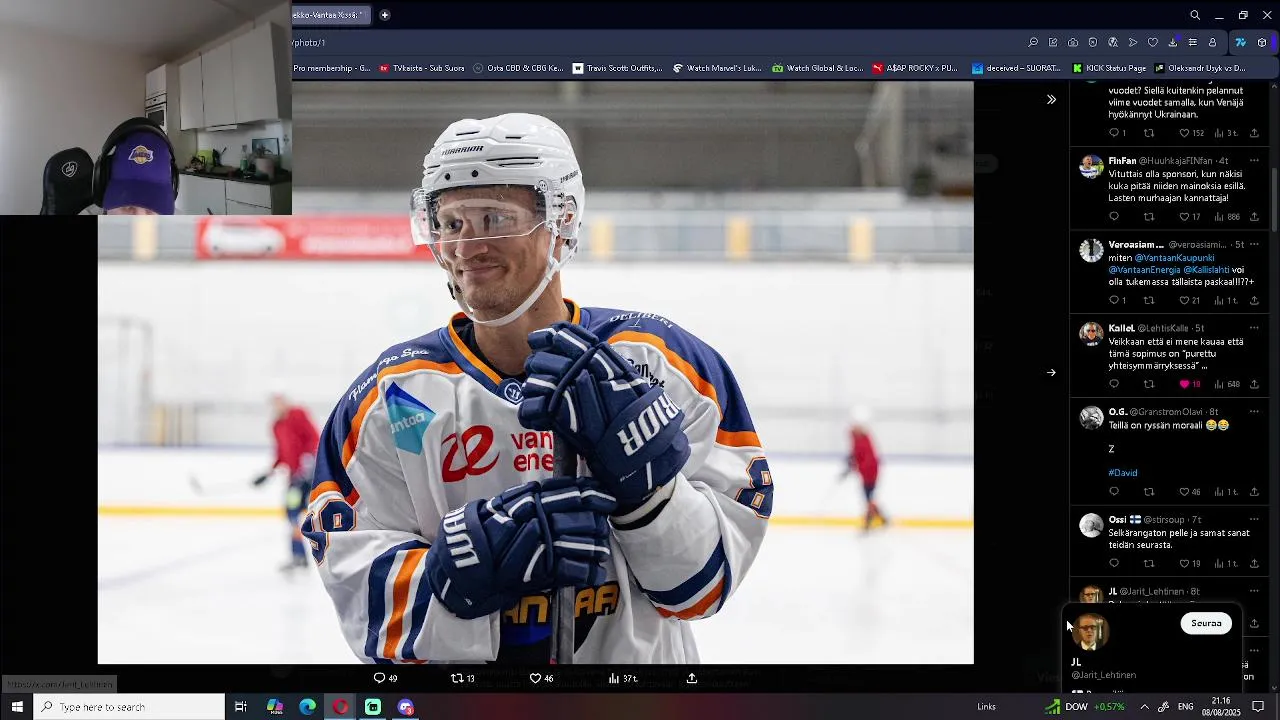Switch ENG keyboard language in tray
The width and height of the screenshot is (1280, 720).
click(x=1185, y=707)
